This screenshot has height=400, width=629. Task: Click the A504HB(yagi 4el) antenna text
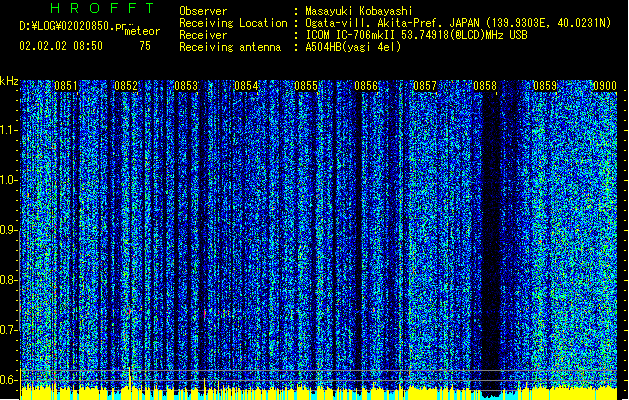pos(353,47)
